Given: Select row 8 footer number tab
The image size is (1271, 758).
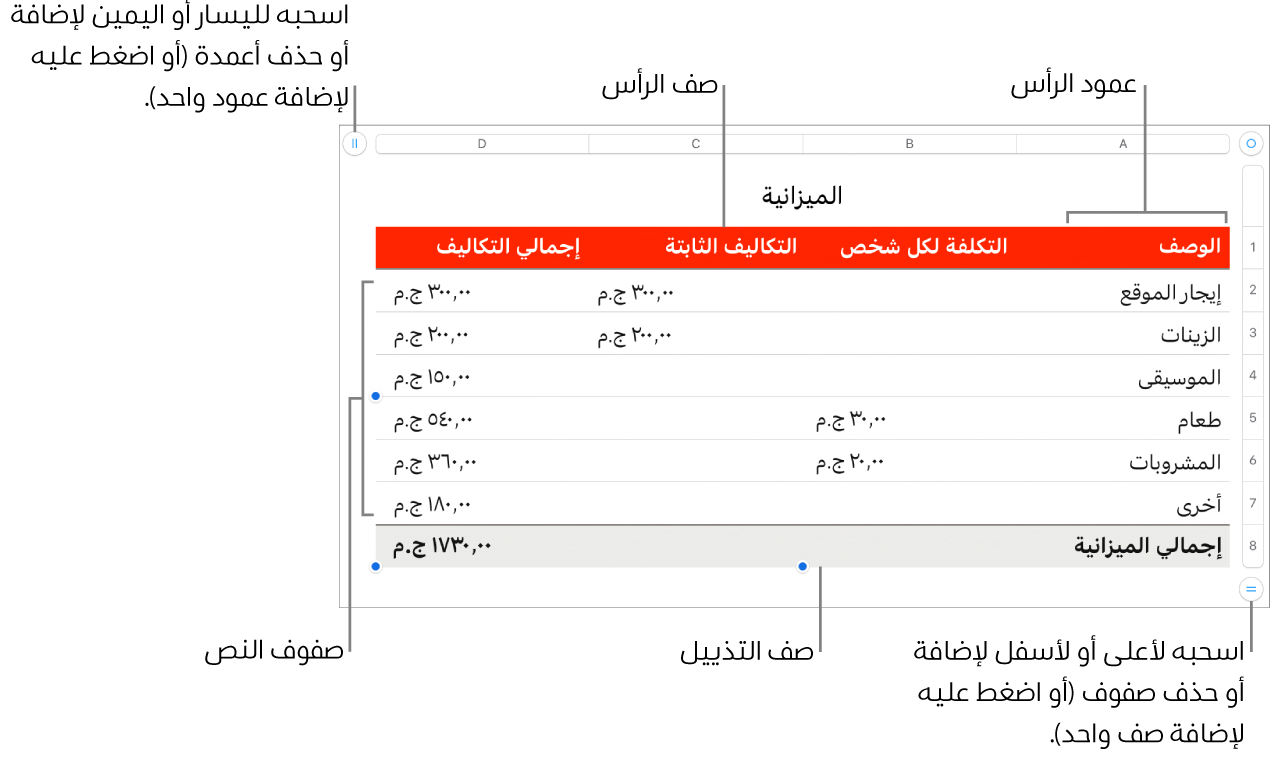Looking at the screenshot, I should coord(1251,546).
